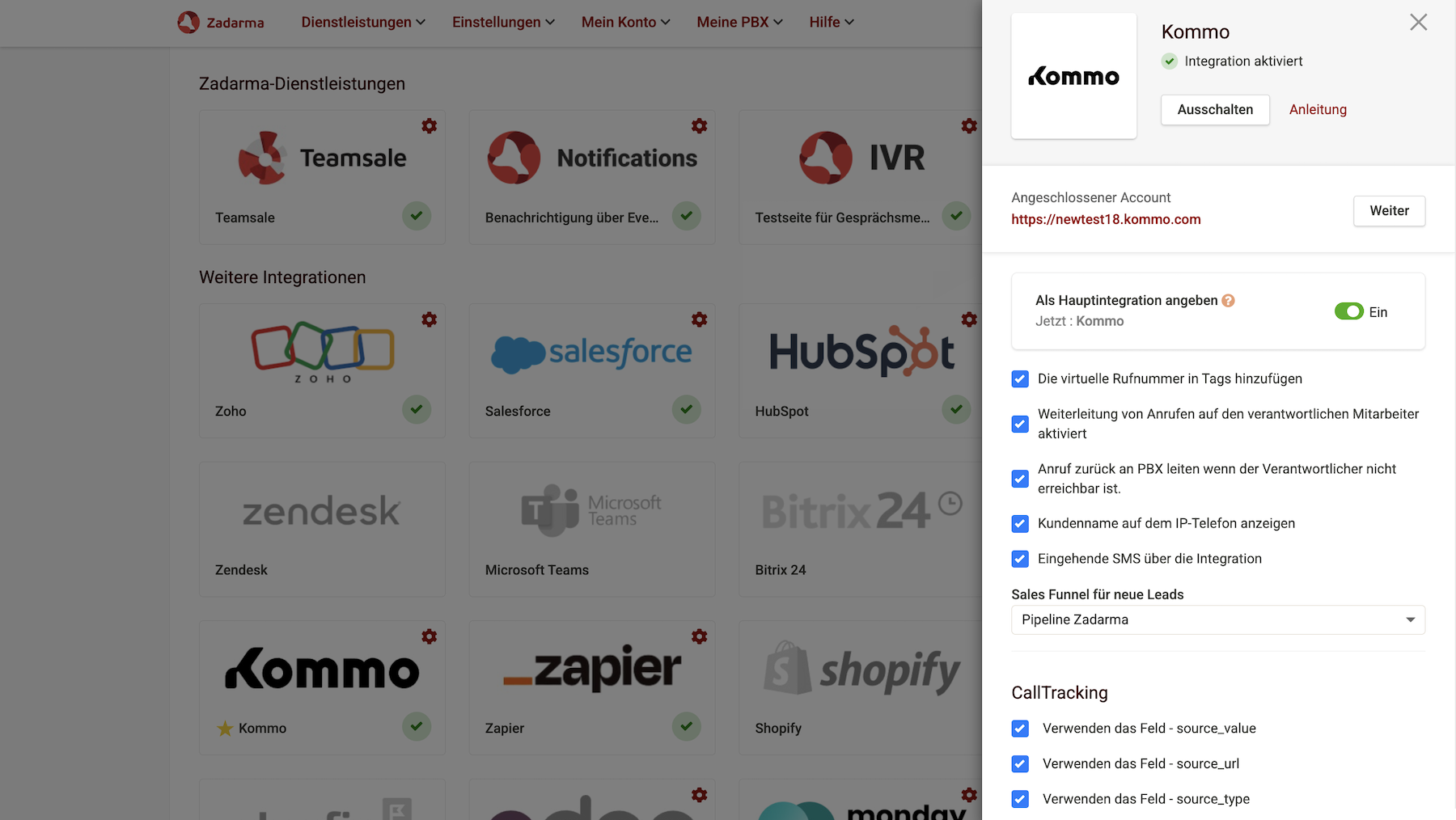Click IVR green checkmark status icon
Viewport: 1456px width, 820px height.
956,216
